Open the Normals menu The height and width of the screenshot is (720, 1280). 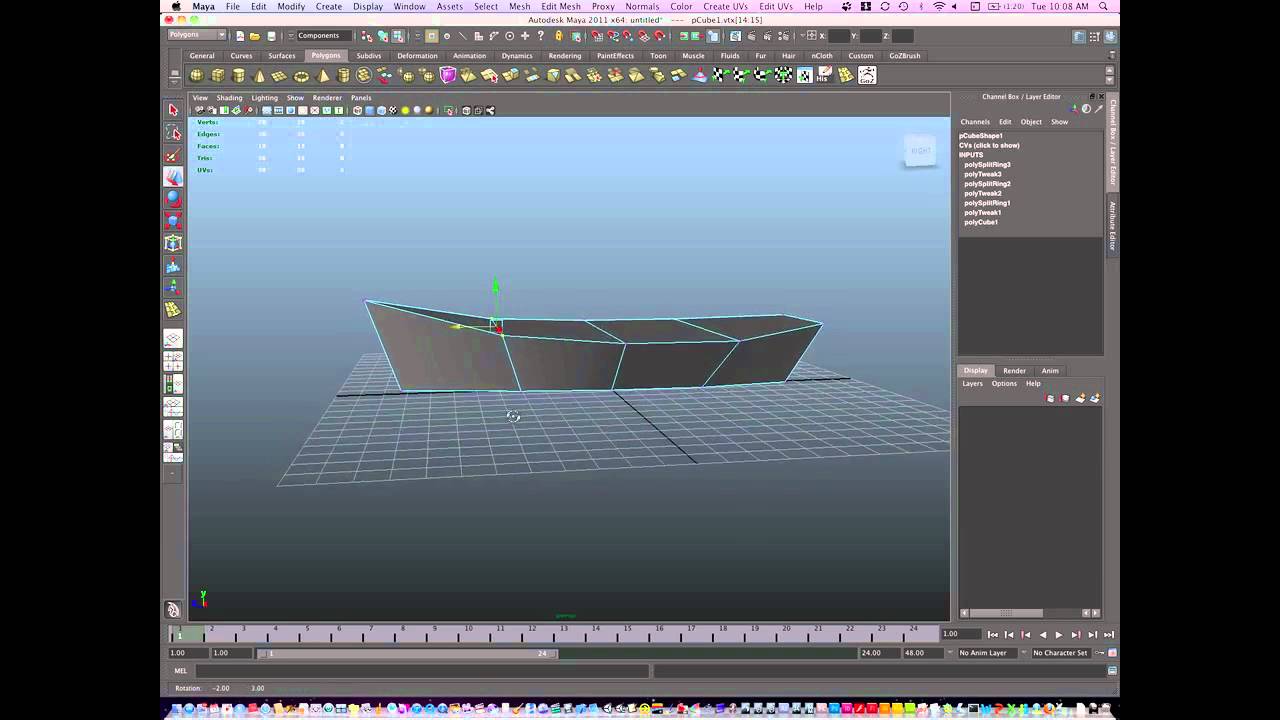(x=642, y=6)
